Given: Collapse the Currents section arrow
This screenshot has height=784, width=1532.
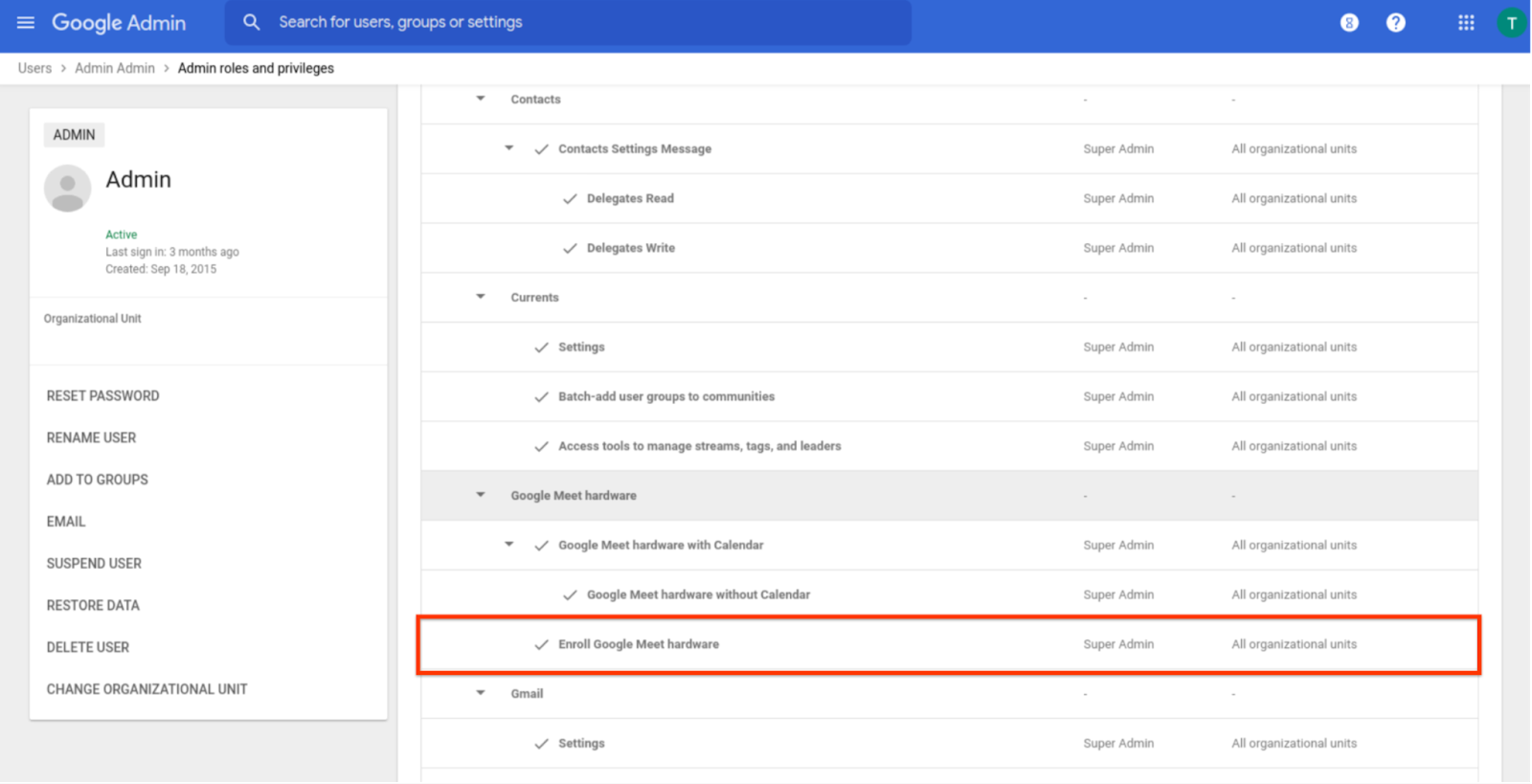Looking at the screenshot, I should (x=481, y=297).
